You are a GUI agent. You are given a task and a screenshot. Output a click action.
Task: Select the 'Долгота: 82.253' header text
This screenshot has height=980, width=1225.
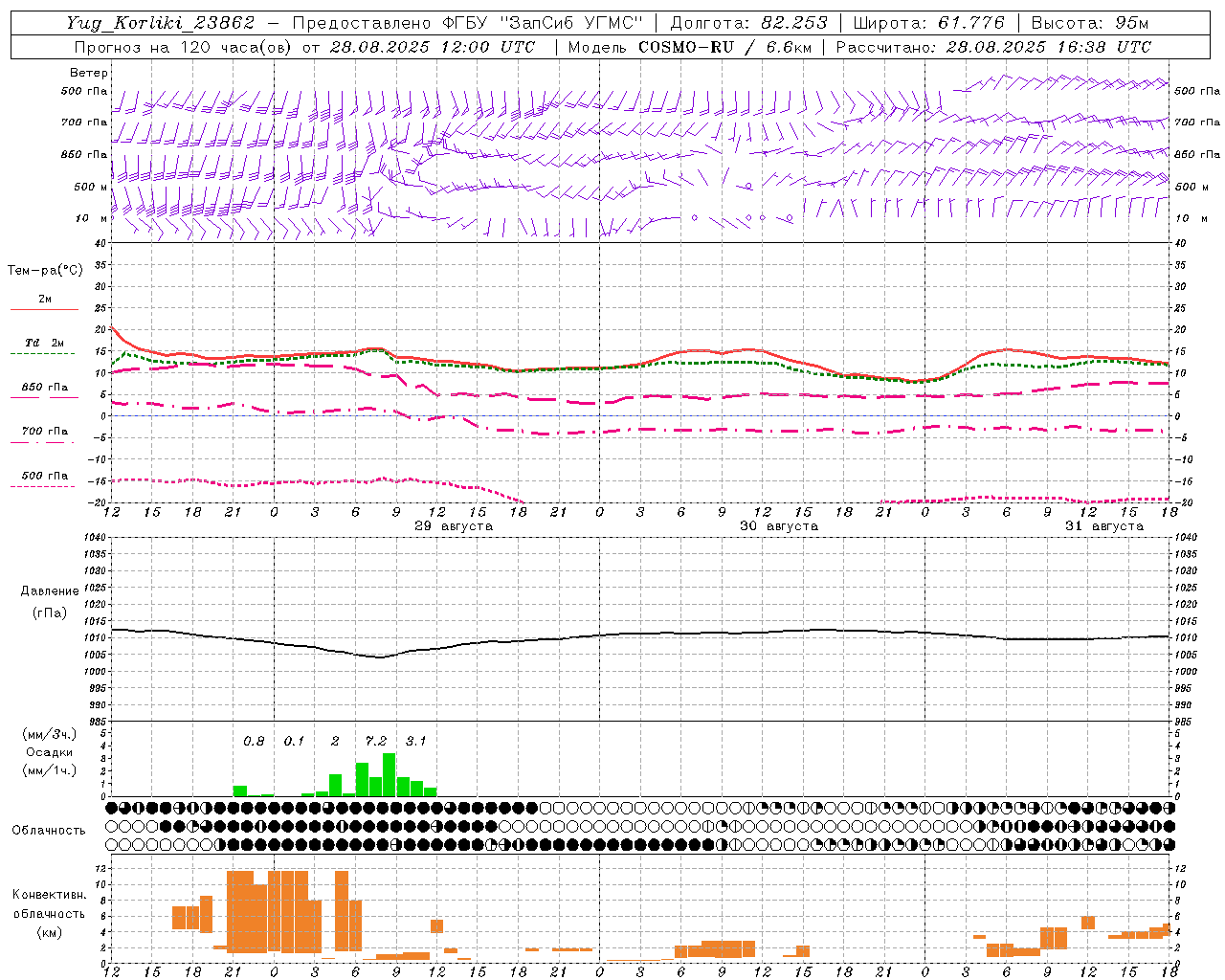click(x=748, y=23)
